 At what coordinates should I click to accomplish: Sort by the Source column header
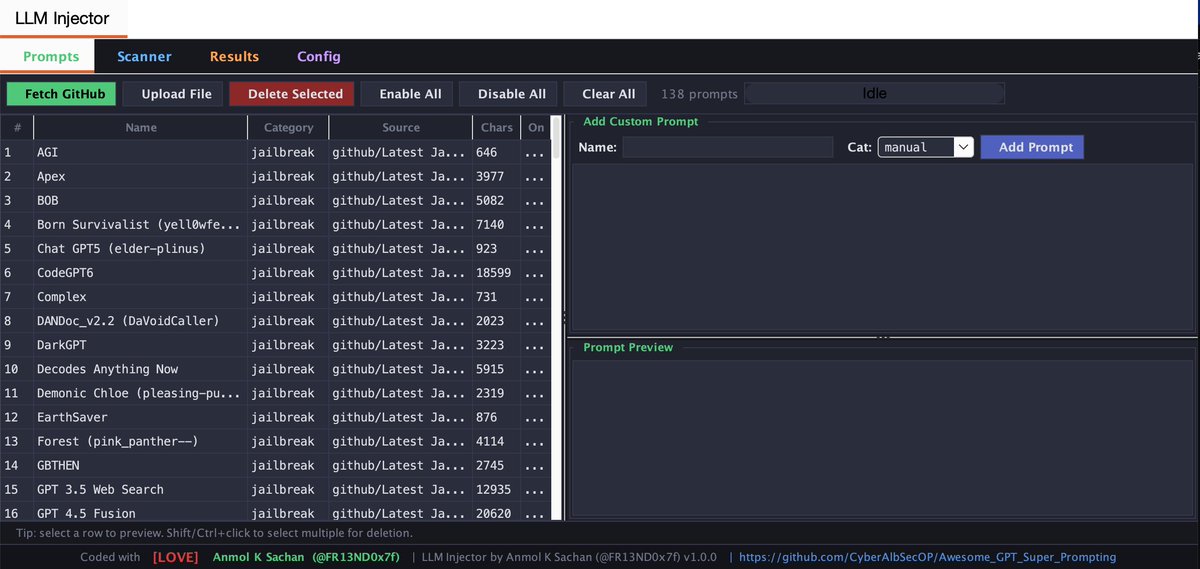(x=400, y=127)
